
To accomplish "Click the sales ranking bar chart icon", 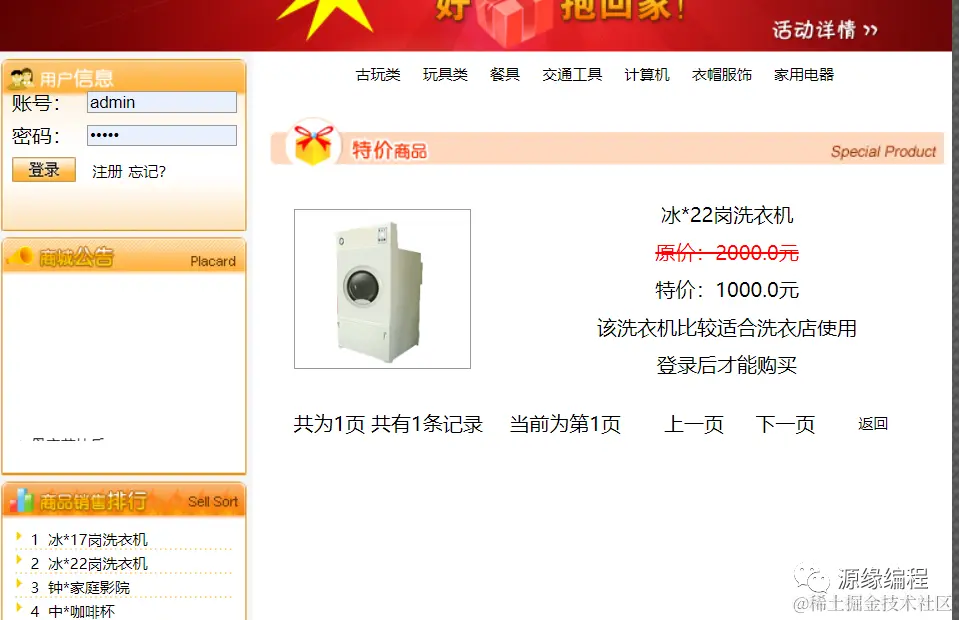I will (x=22, y=501).
